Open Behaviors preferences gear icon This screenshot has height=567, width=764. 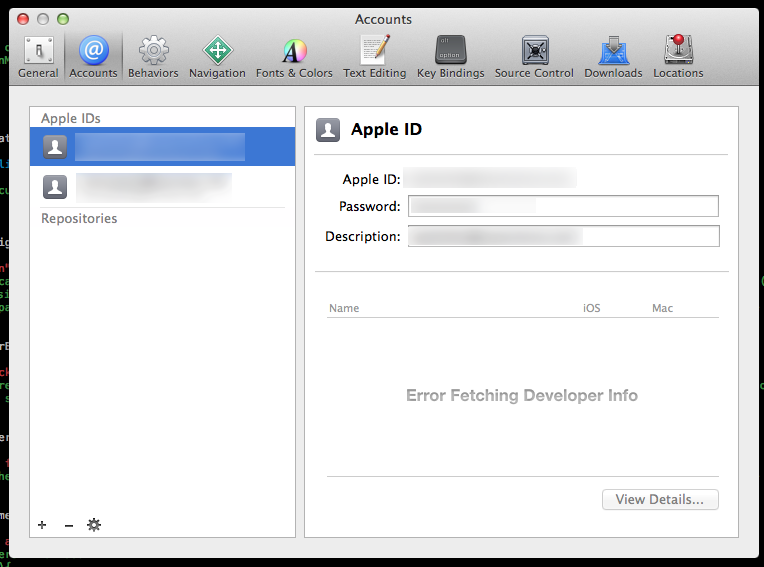click(x=153, y=57)
